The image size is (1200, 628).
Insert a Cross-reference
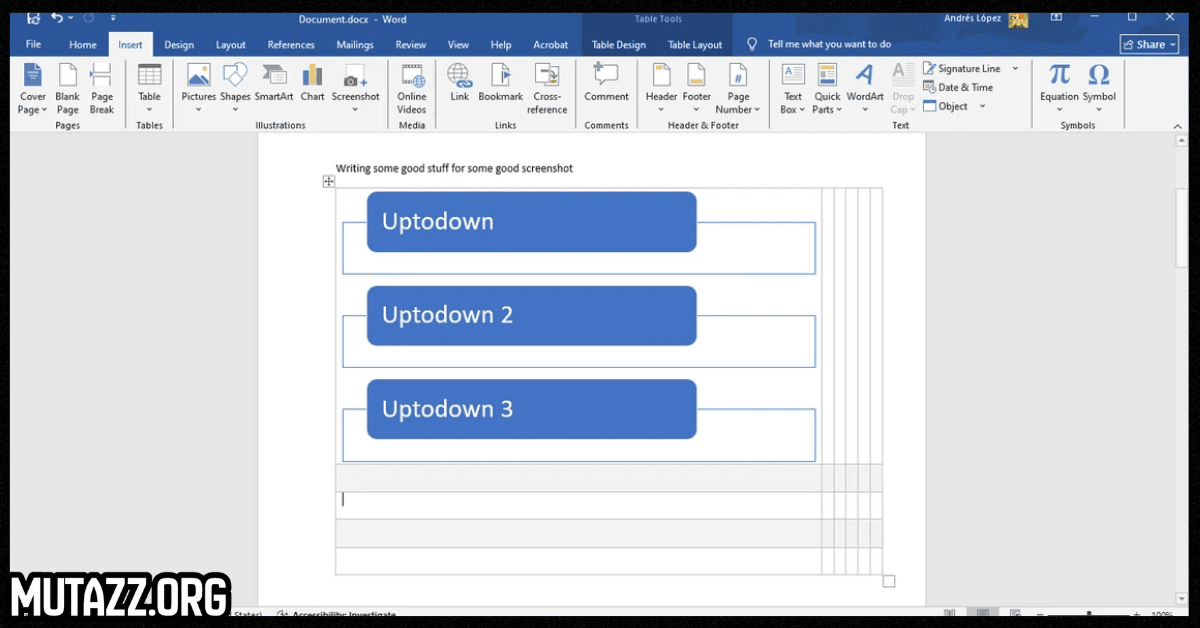(547, 87)
